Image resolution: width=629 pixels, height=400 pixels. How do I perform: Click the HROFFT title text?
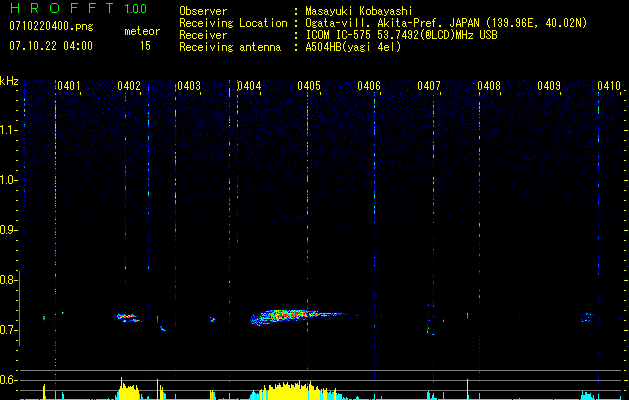coord(62,8)
